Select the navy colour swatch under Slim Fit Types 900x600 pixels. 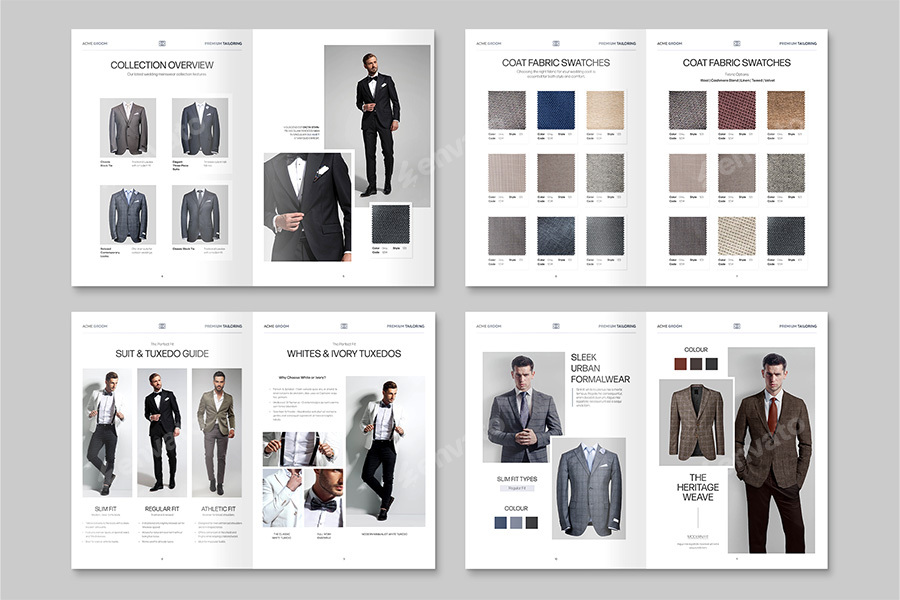501,522
